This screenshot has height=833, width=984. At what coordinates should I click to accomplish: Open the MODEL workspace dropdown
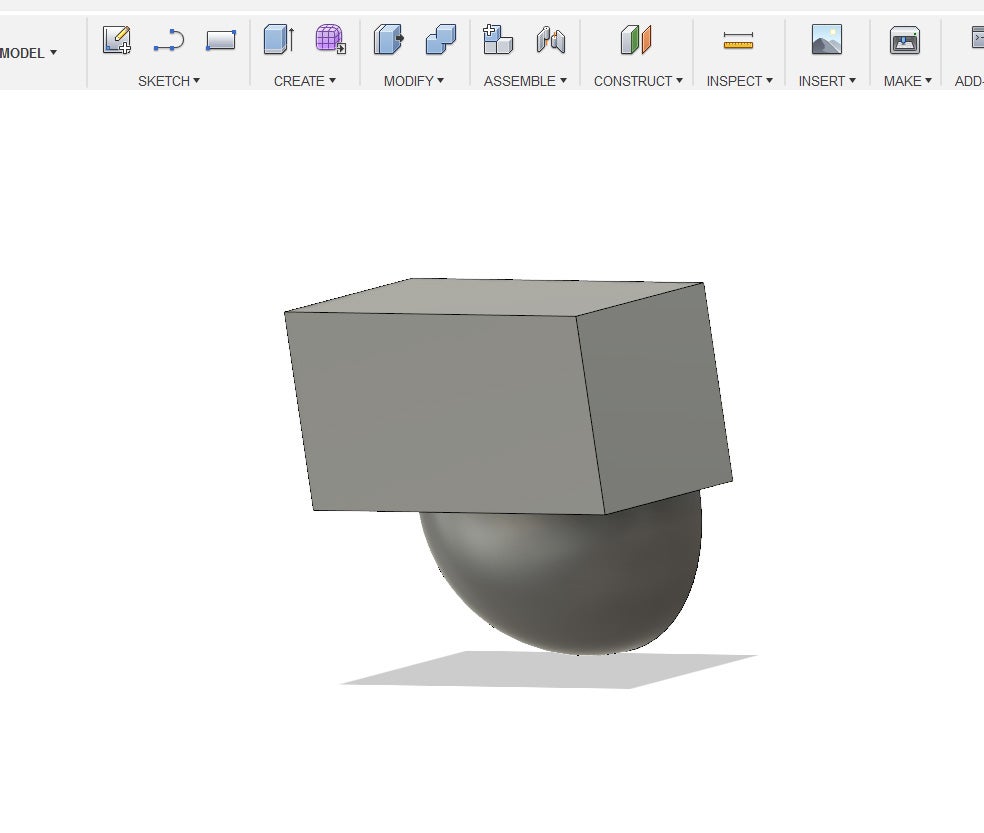tap(29, 53)
